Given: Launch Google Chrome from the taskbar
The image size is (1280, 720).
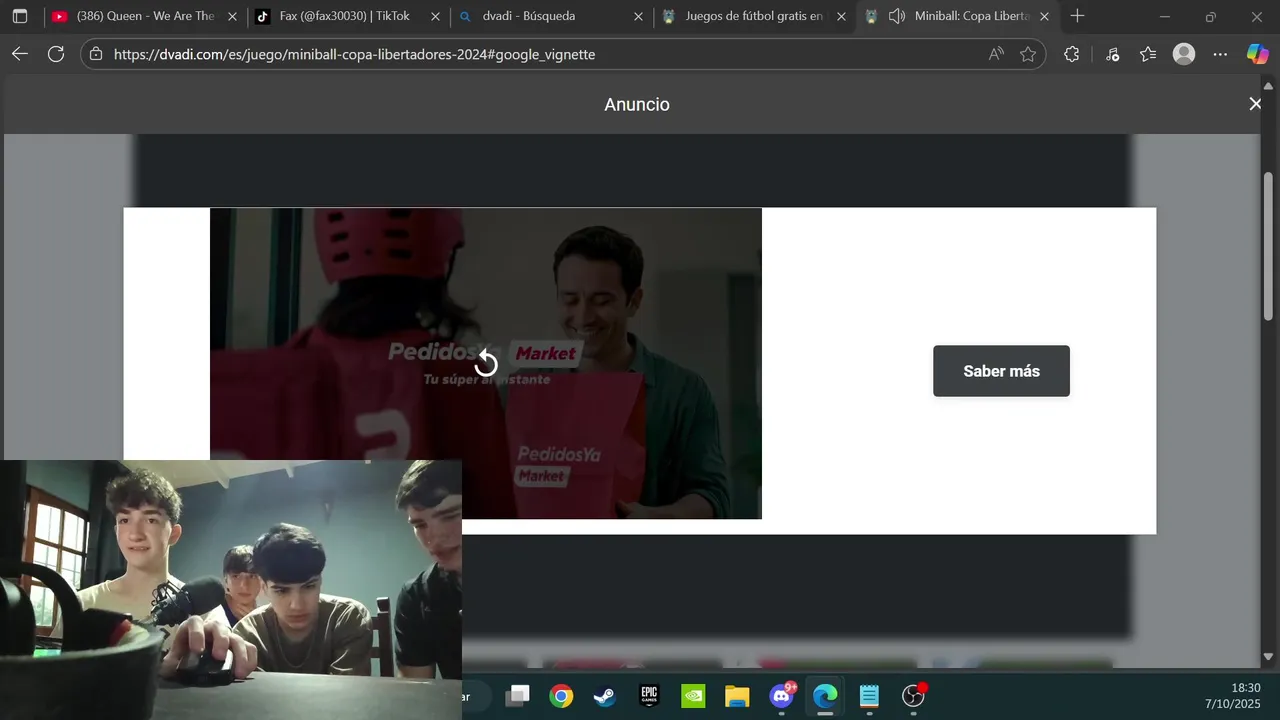Looking at the screenshot, I should (x=561, y=696).
